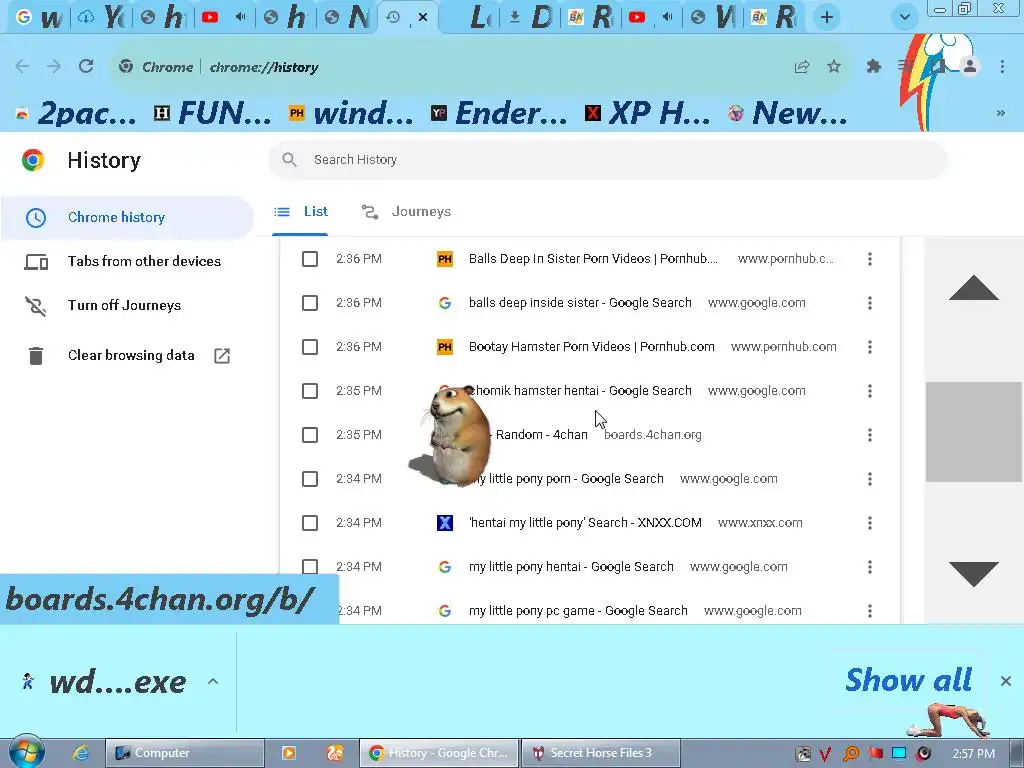Open the FUN... bookmark
The image size is (1024, 768).
click(213, 114)
